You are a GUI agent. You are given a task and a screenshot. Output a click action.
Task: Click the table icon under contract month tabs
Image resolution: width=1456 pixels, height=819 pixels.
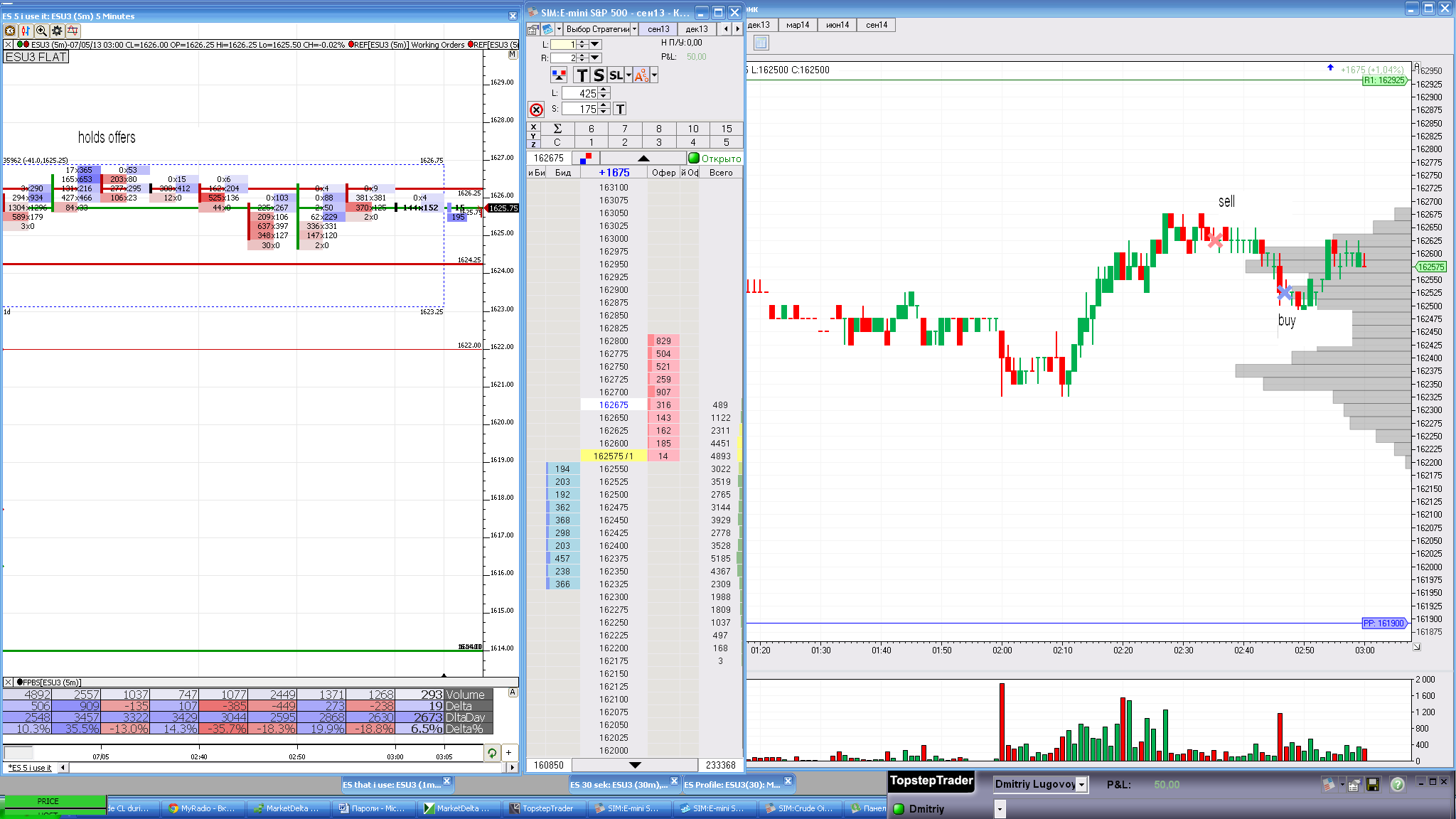(x=761, y=43)
